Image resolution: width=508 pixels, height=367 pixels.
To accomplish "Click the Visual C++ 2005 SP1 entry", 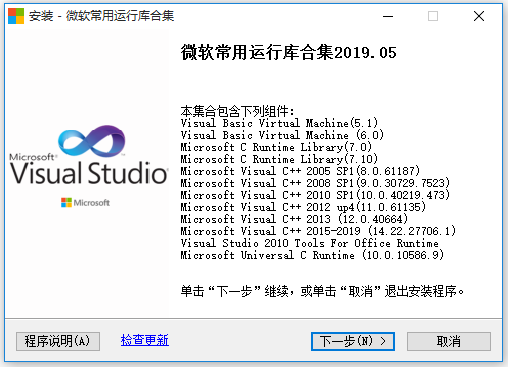I will point(300,171).
